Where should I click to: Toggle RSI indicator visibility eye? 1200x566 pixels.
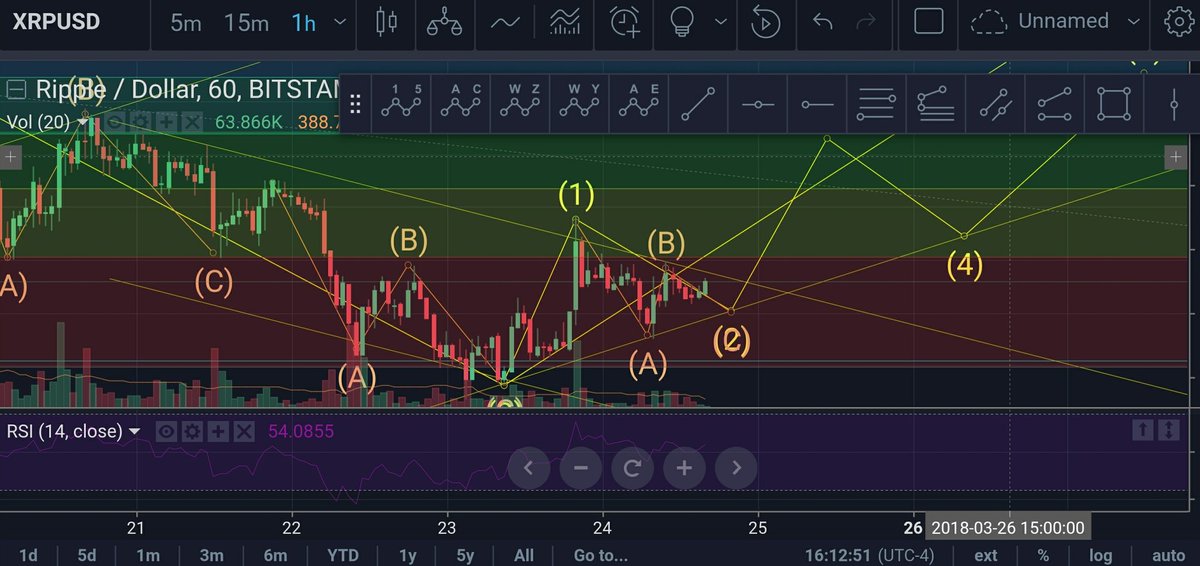point(167,432)
